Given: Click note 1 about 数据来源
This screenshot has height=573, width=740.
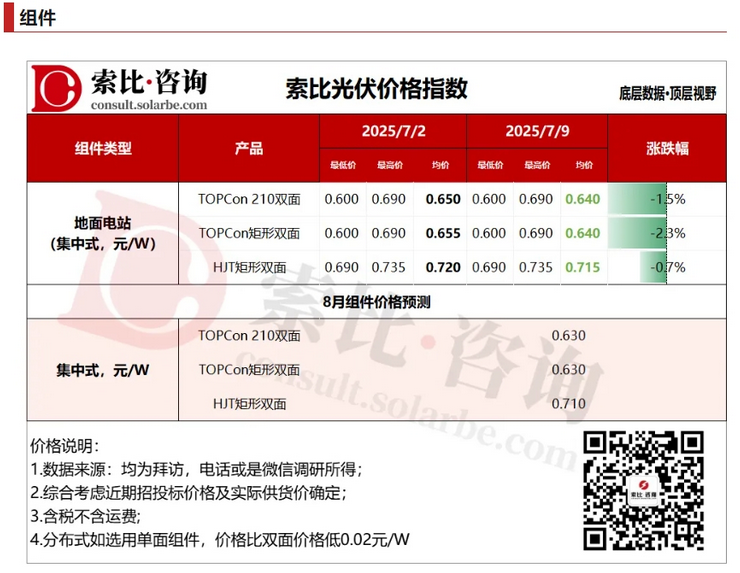Looking at the screenshot, I should [197, 469].
